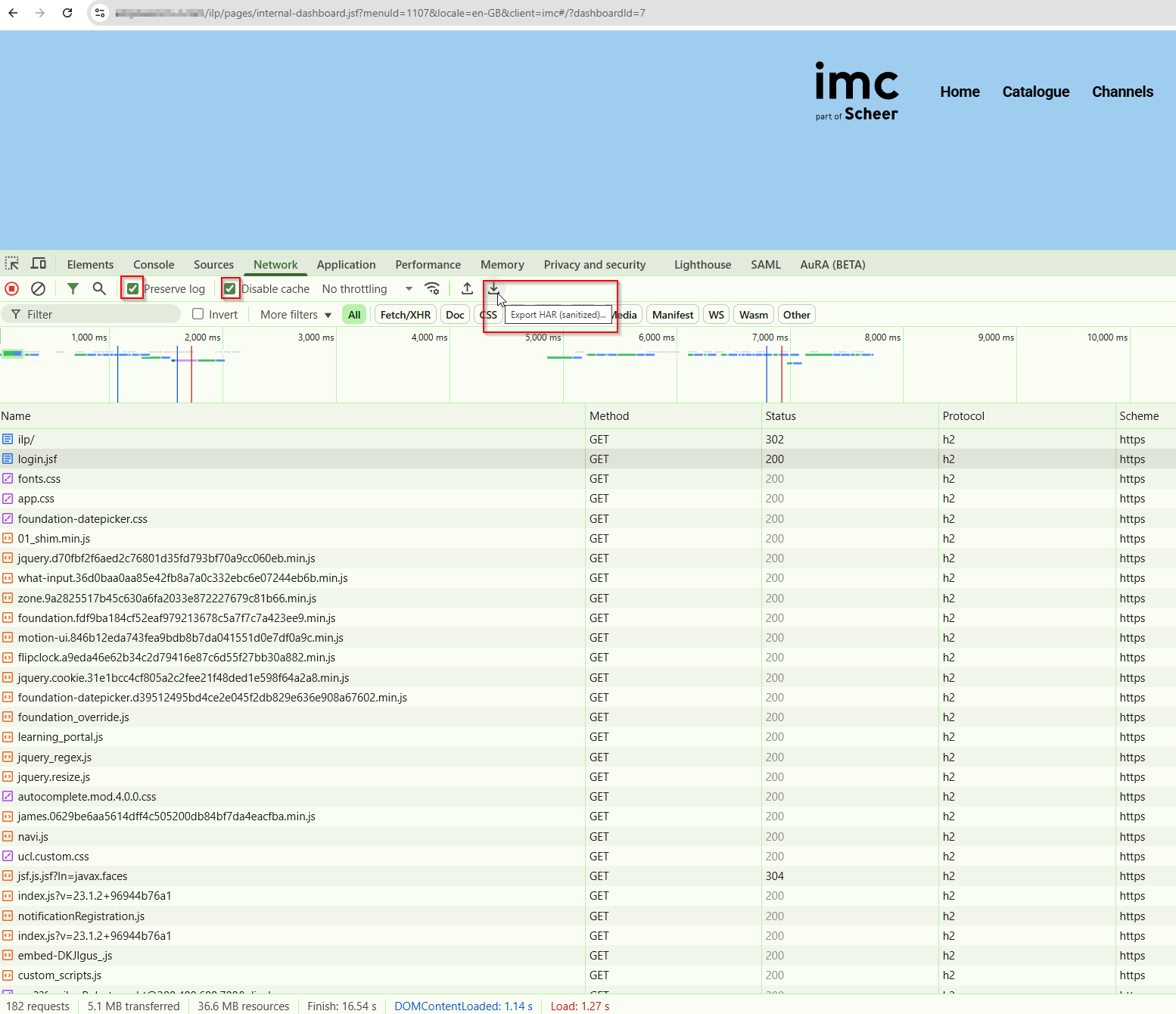Click inside the Filter input field
The height and width of the screenshot is (1014, 1176).
pyautogui.click(x=91, y=313)
